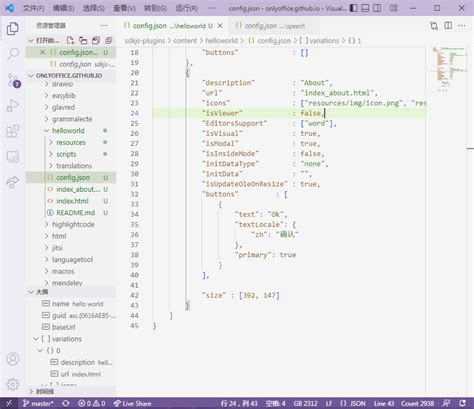Open Run and Debug view
474x409 pixels.
[13, 105]
